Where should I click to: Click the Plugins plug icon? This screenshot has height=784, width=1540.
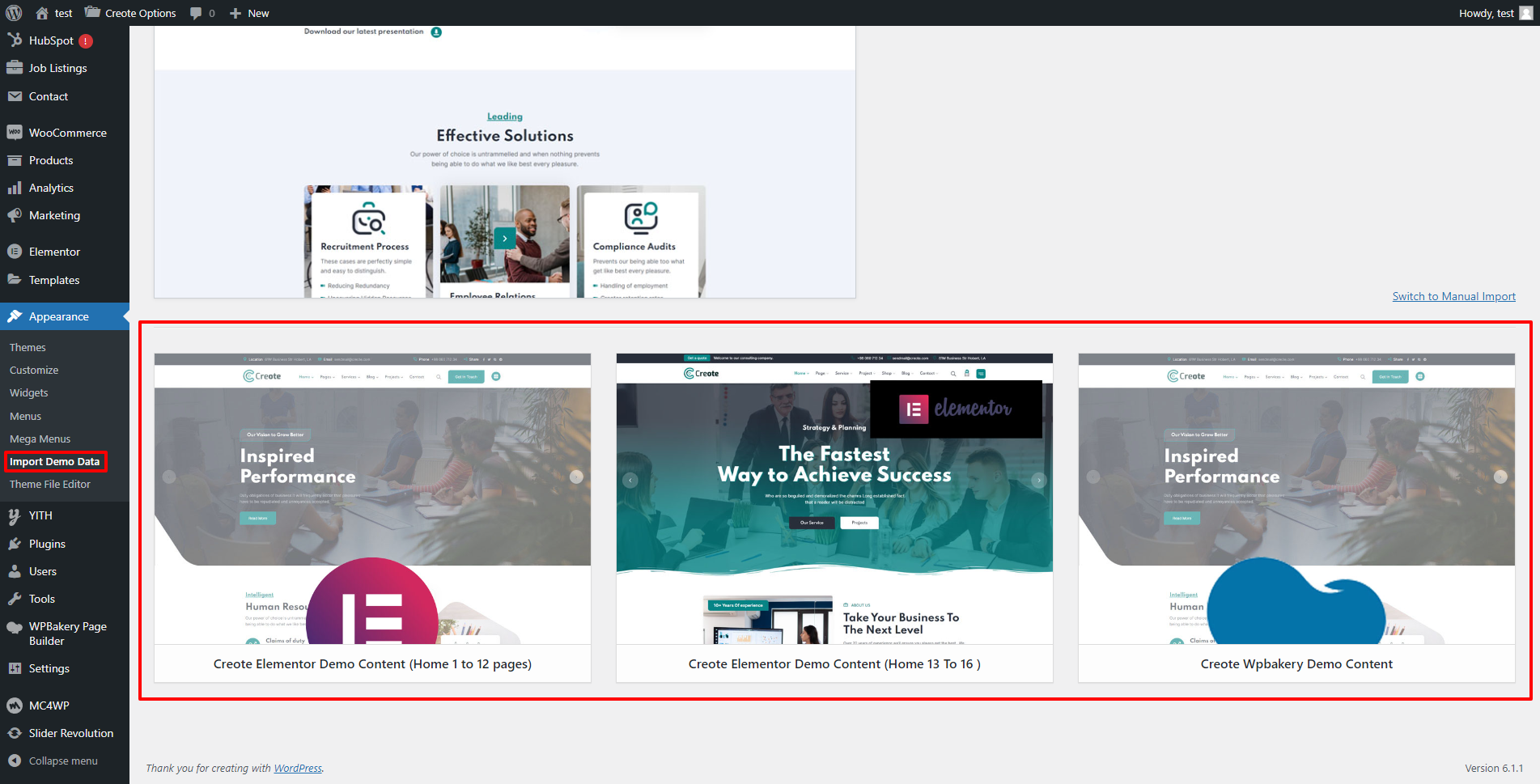pos(15,544)
